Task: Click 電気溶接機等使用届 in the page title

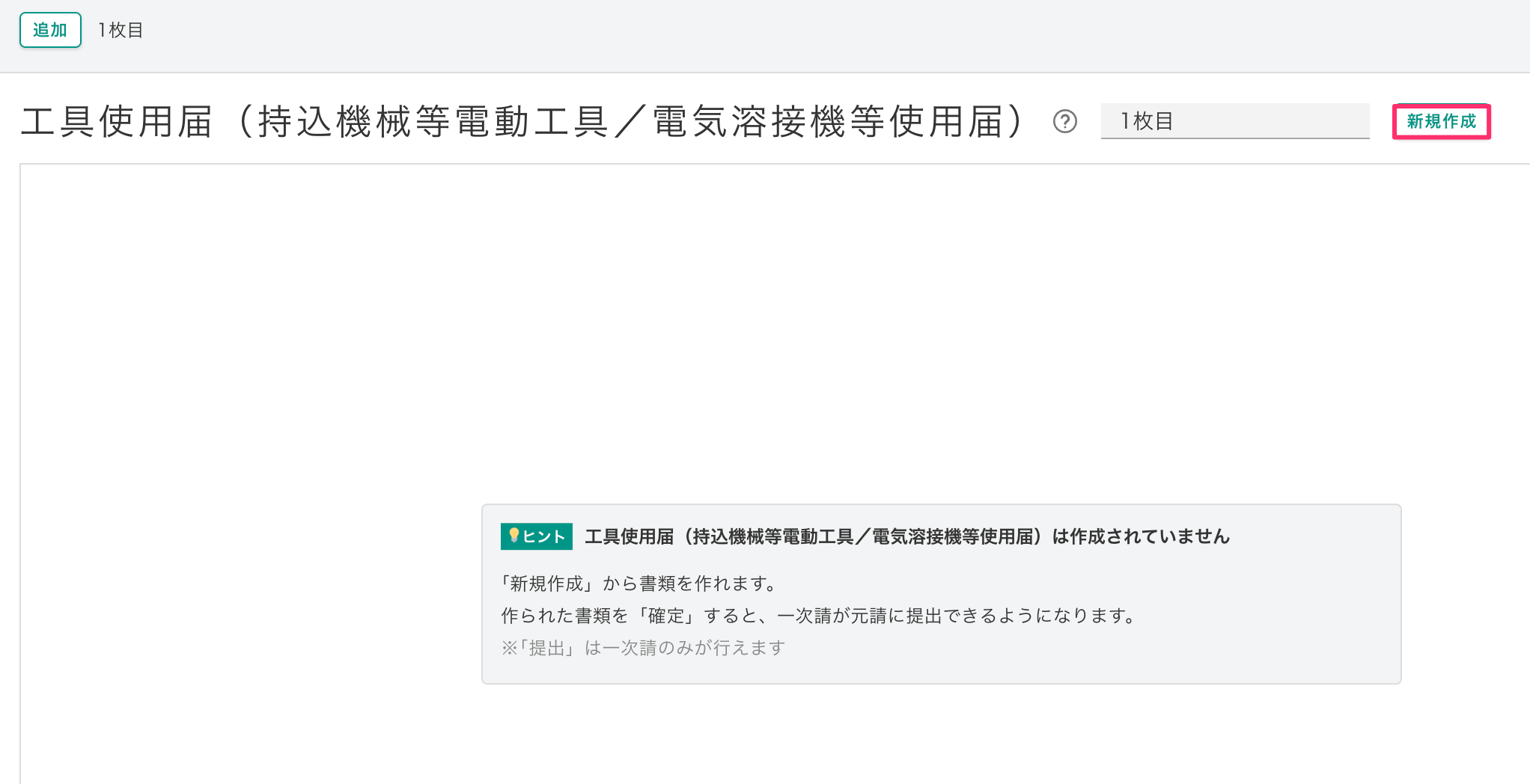Action: pyautogui.click(x=828, y=122)
